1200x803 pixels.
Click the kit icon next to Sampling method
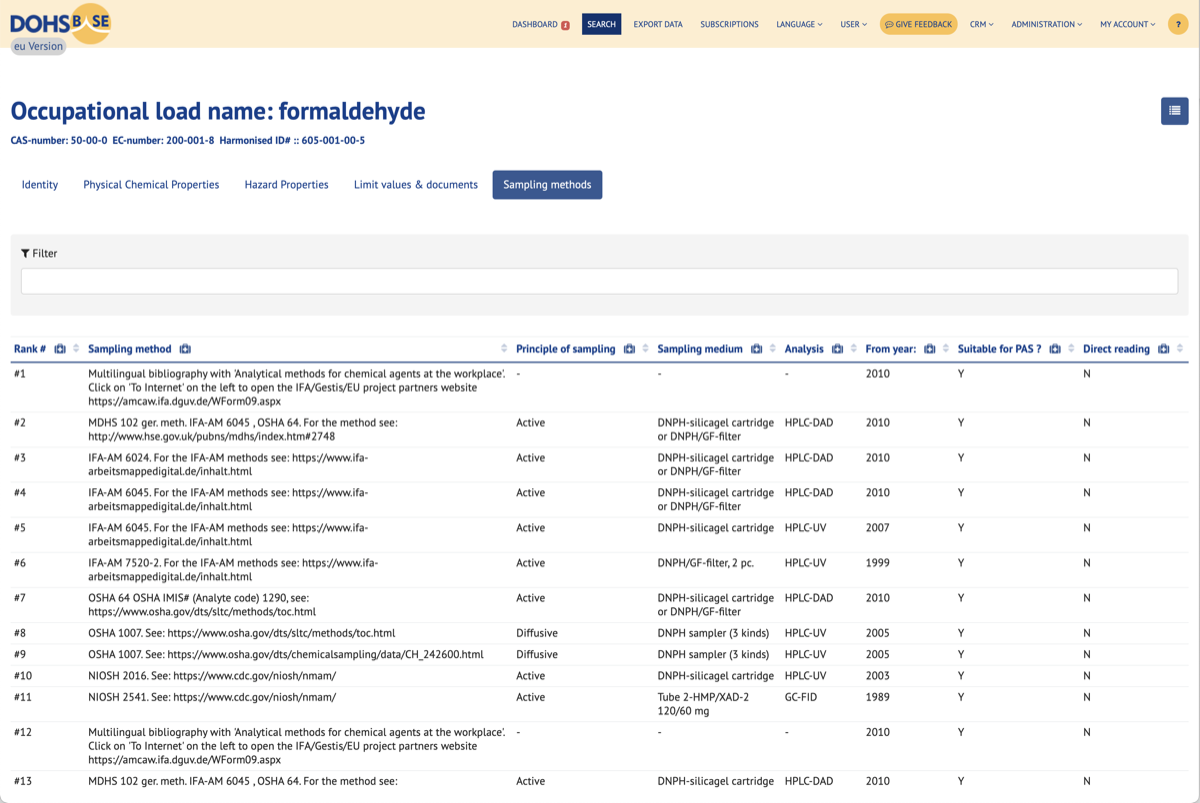click(x=185, y=349)
